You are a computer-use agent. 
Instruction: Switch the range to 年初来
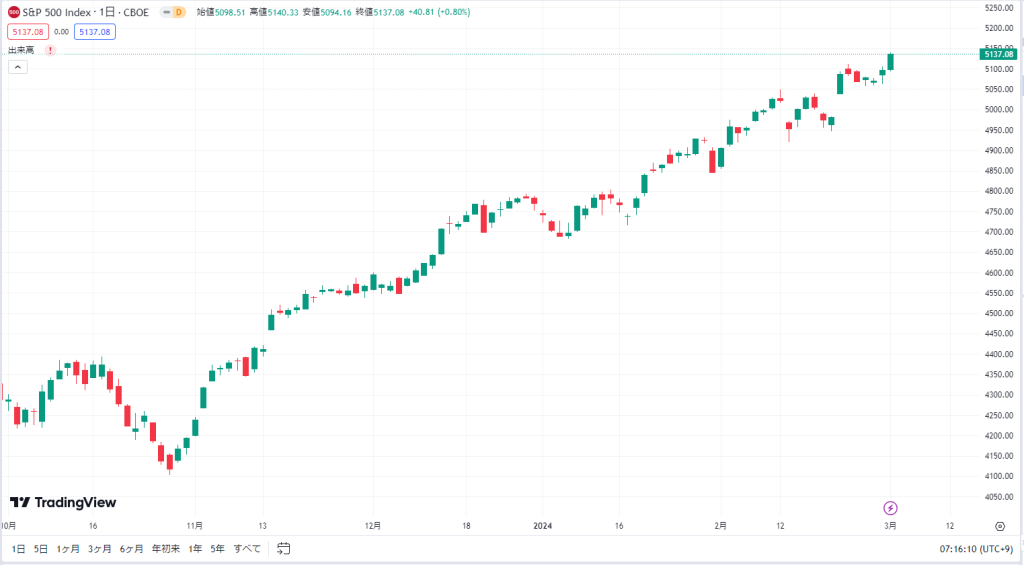coord(166,549)
